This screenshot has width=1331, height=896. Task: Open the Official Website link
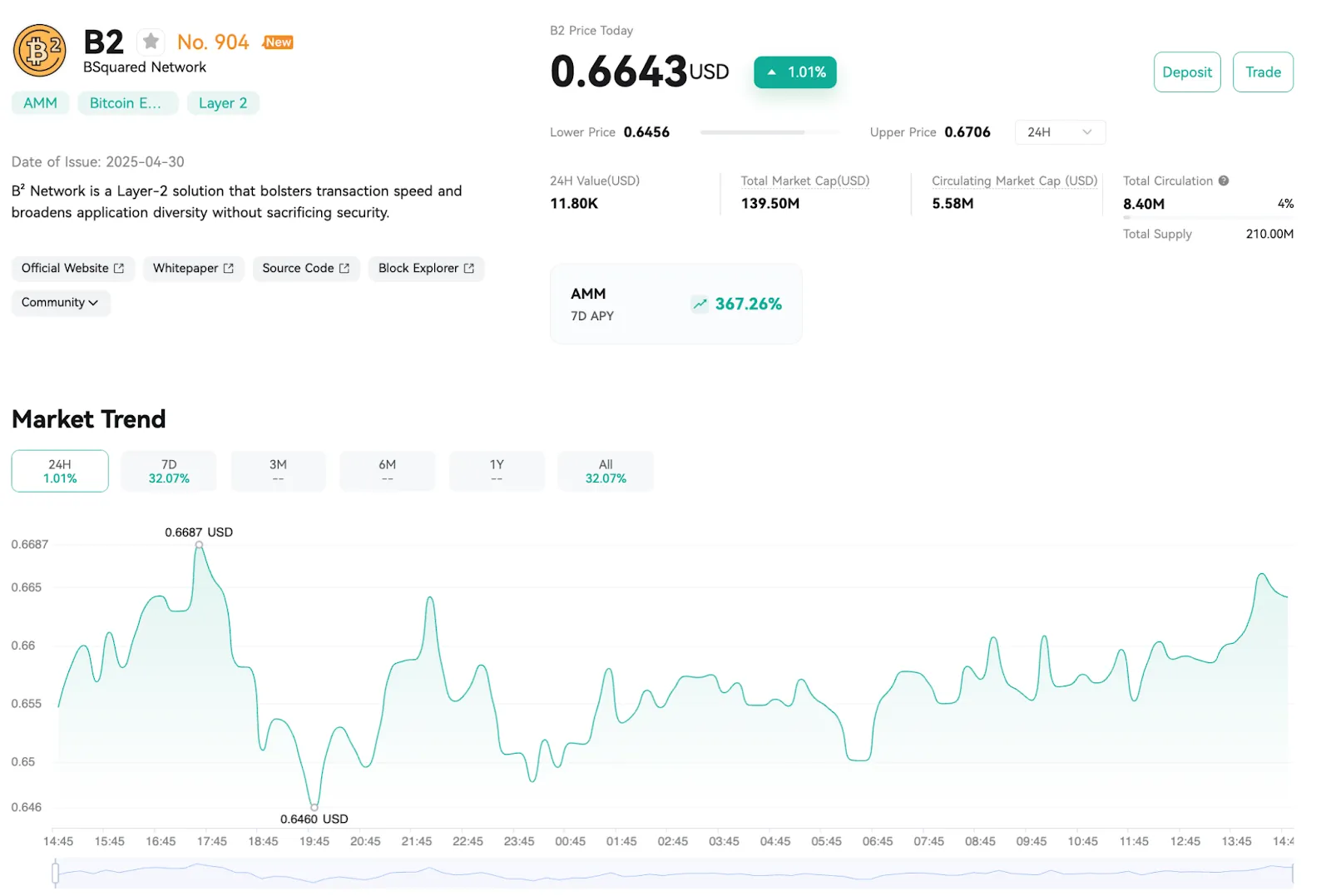[x=72, y=268]
